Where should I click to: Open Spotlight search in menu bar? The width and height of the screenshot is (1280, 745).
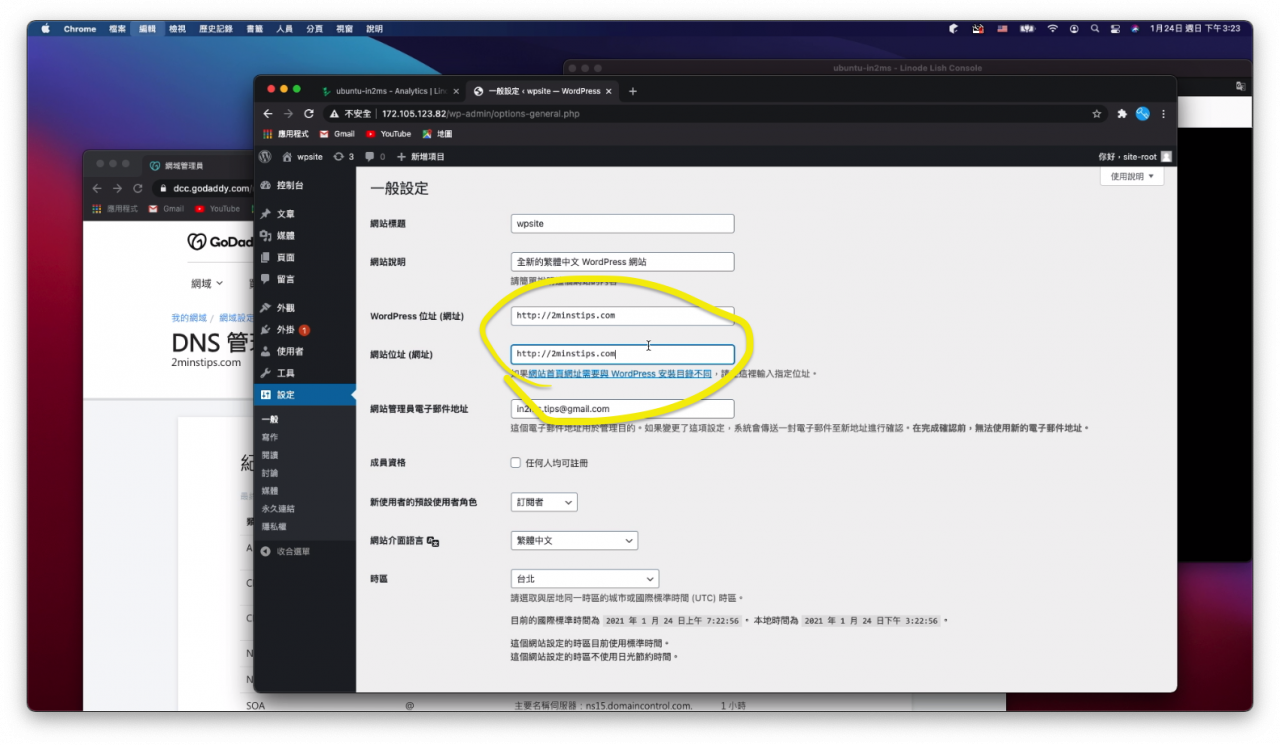(1095, 29)
